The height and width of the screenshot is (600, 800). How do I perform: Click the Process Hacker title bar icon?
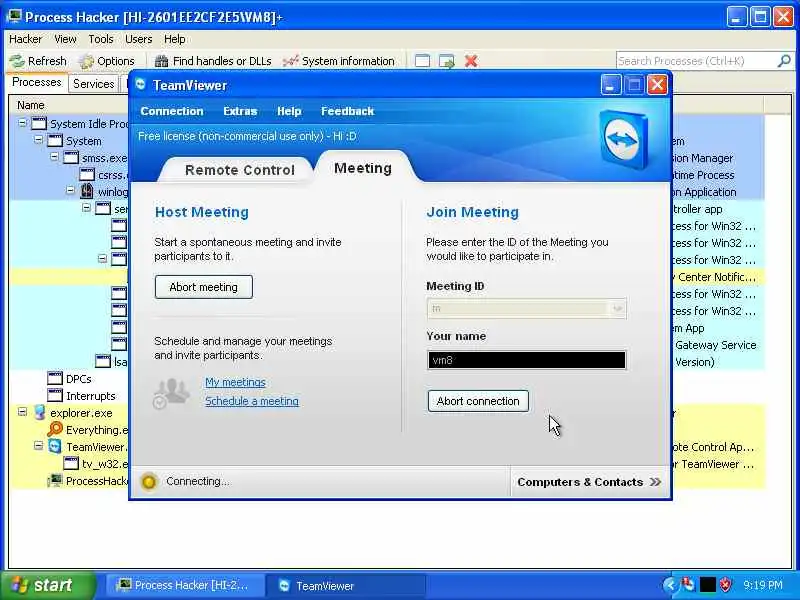(14, 16)
